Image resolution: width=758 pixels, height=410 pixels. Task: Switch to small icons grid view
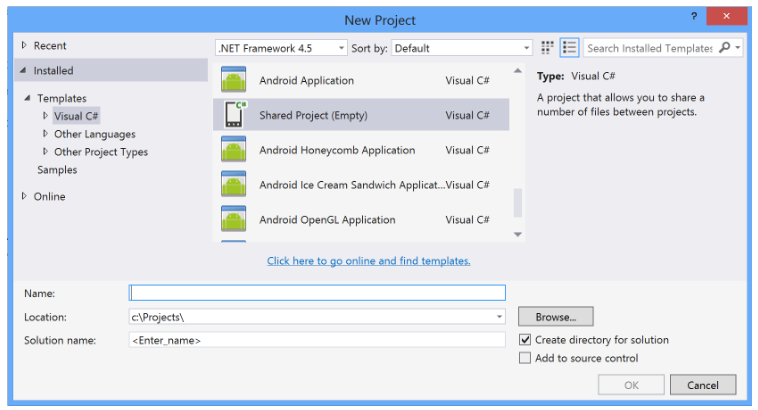click(547, 47)
